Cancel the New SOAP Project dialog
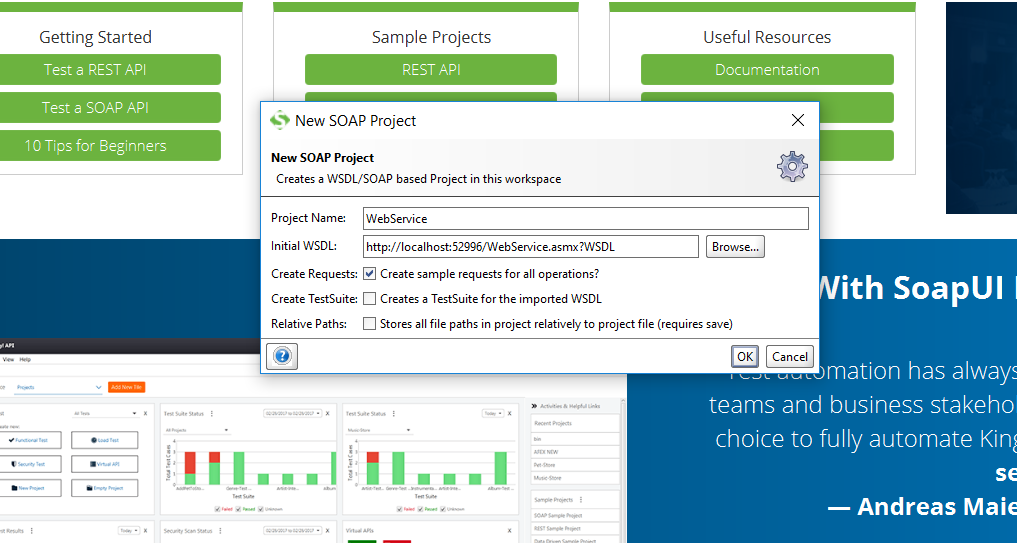This screenshot has height=543, width=1017. point(789,356)
